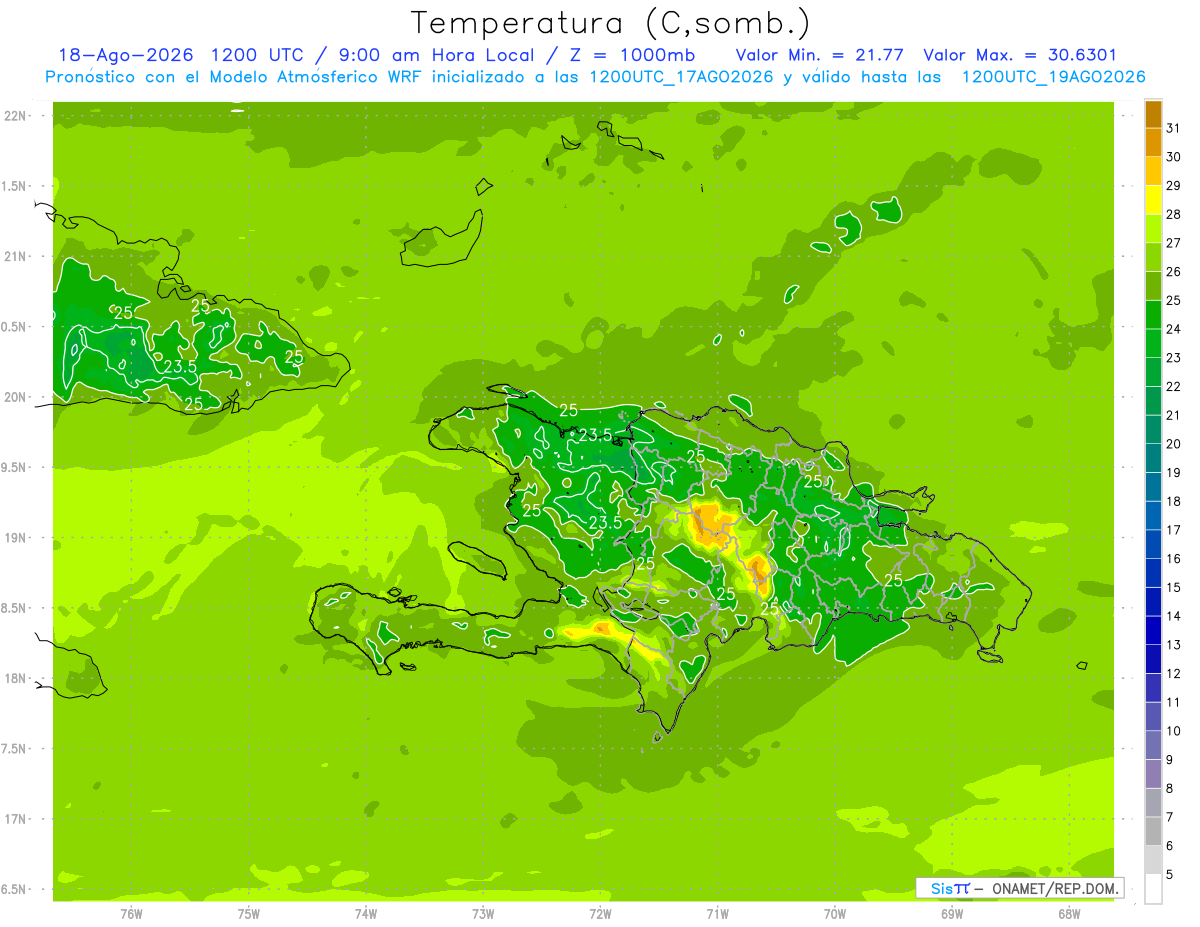Screen dimensions: 1200x927
Task: Click the '14' color scale label
Action: [x=1173, y=616]
